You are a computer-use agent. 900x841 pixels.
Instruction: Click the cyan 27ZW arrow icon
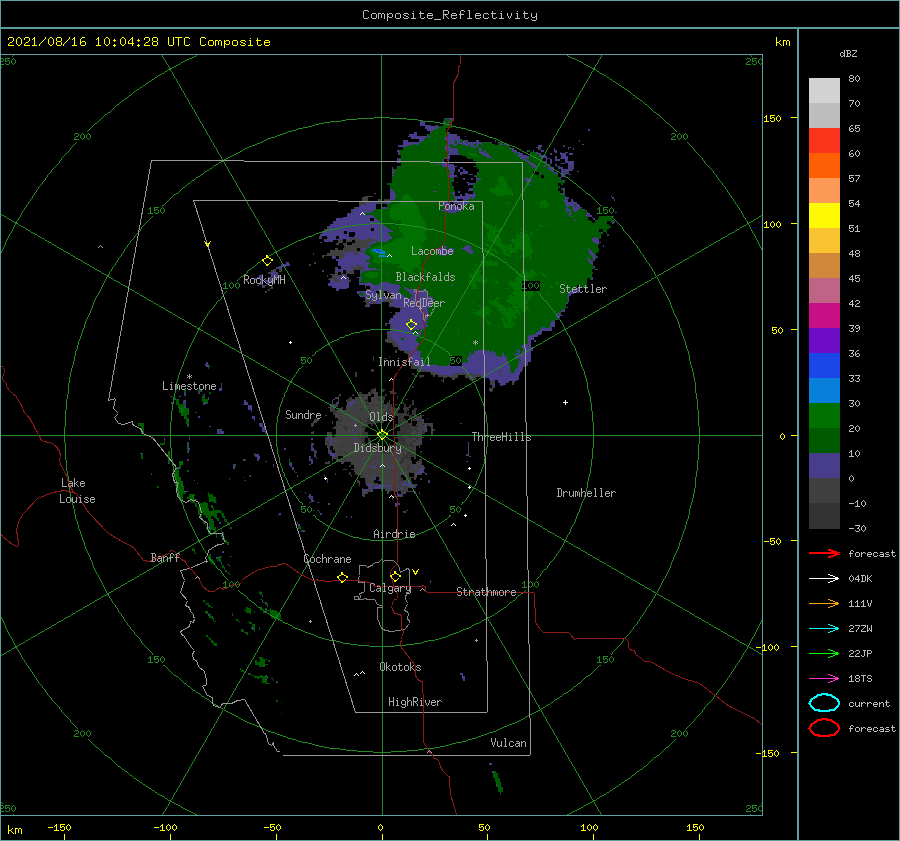824,629
